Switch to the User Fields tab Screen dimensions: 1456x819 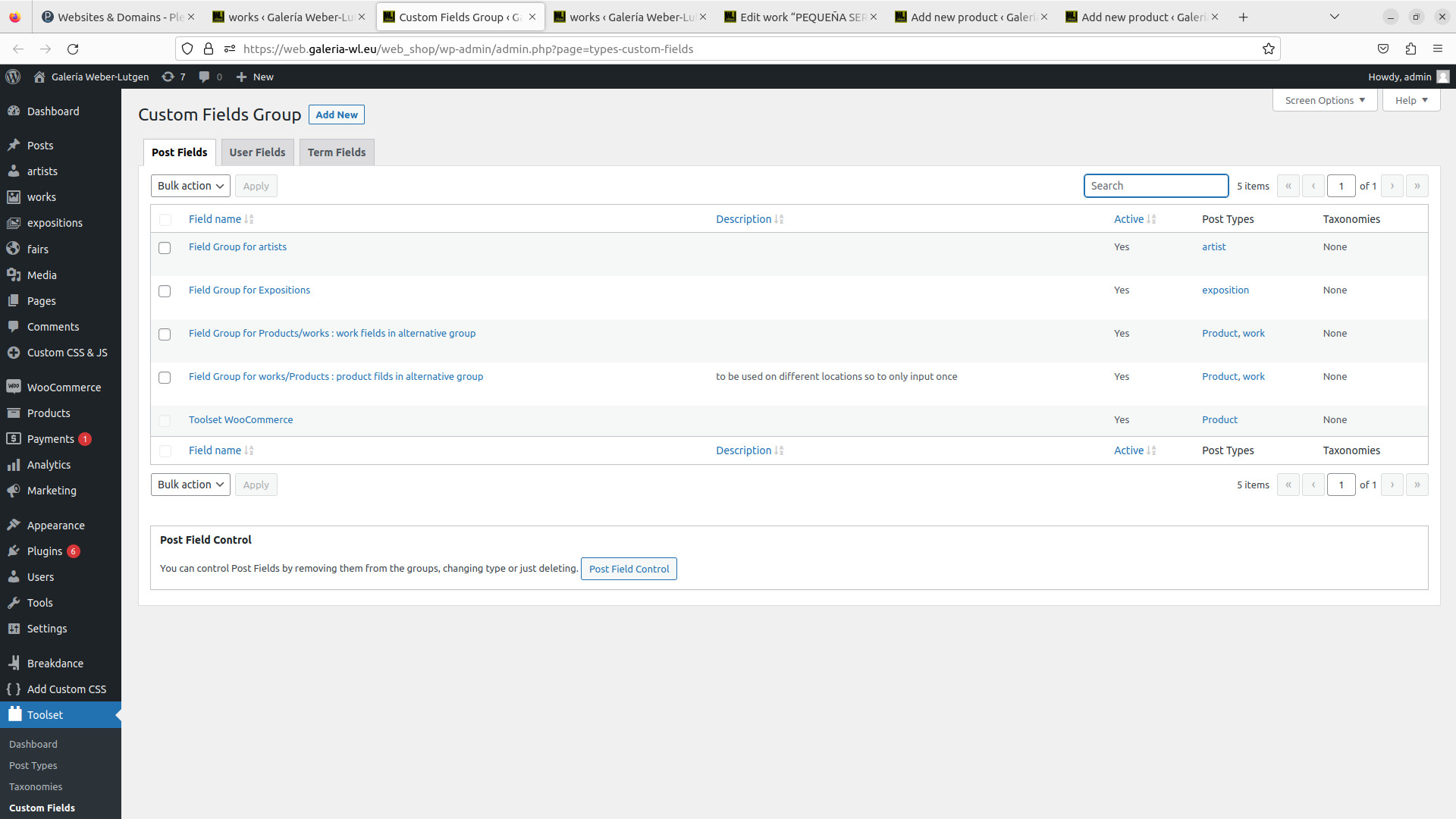click(257, 152)
